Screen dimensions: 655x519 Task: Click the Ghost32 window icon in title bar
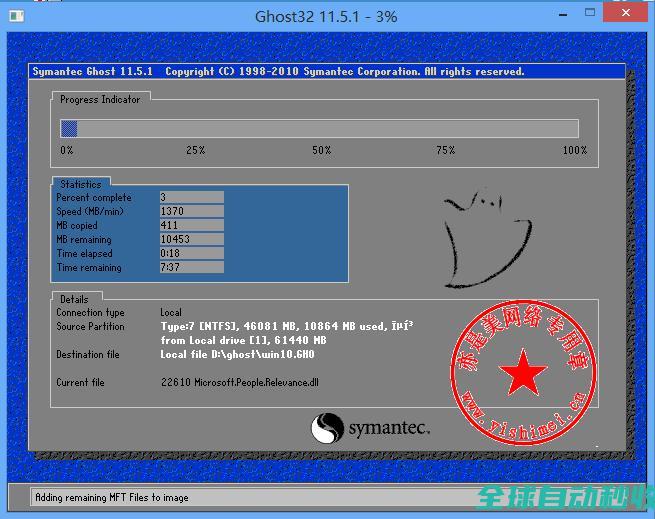coord(17,15)
